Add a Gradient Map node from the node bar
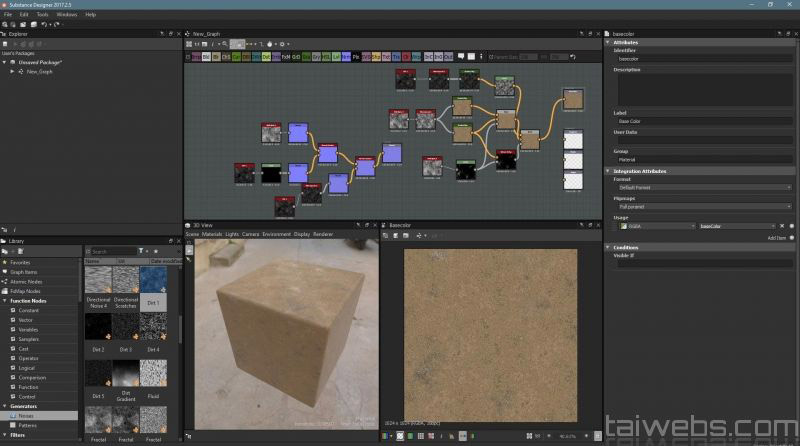The height and width of the screenshot is (446, 800). pyautogui.click(x=306, y=57)
